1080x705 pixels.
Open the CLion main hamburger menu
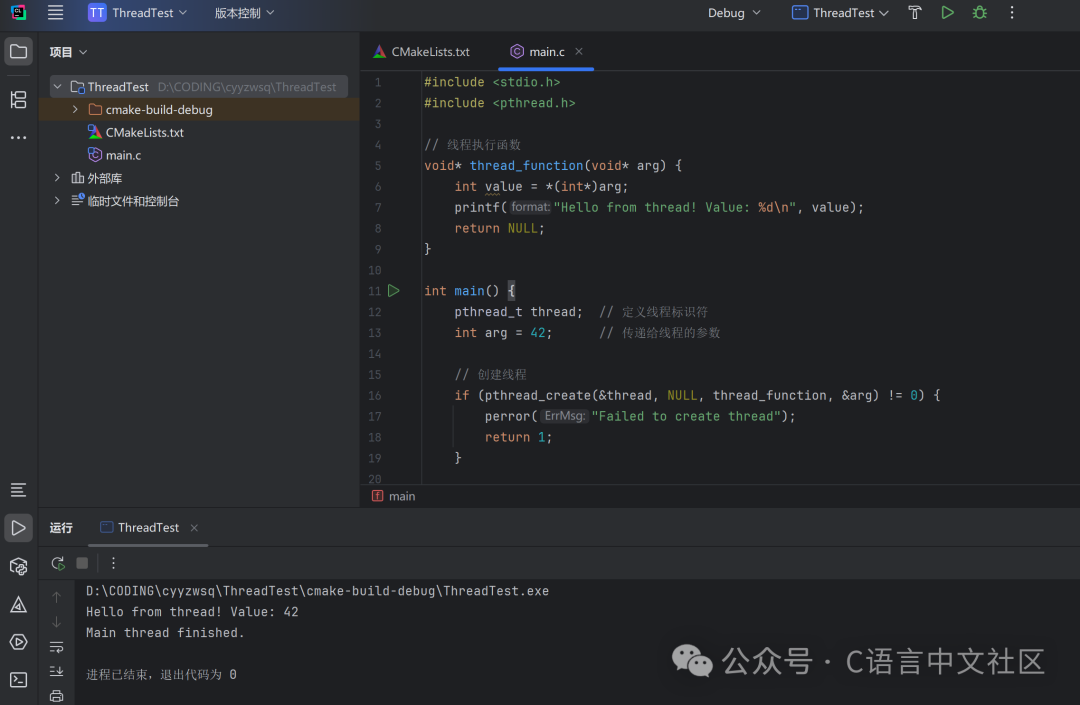tap(55, 12)
